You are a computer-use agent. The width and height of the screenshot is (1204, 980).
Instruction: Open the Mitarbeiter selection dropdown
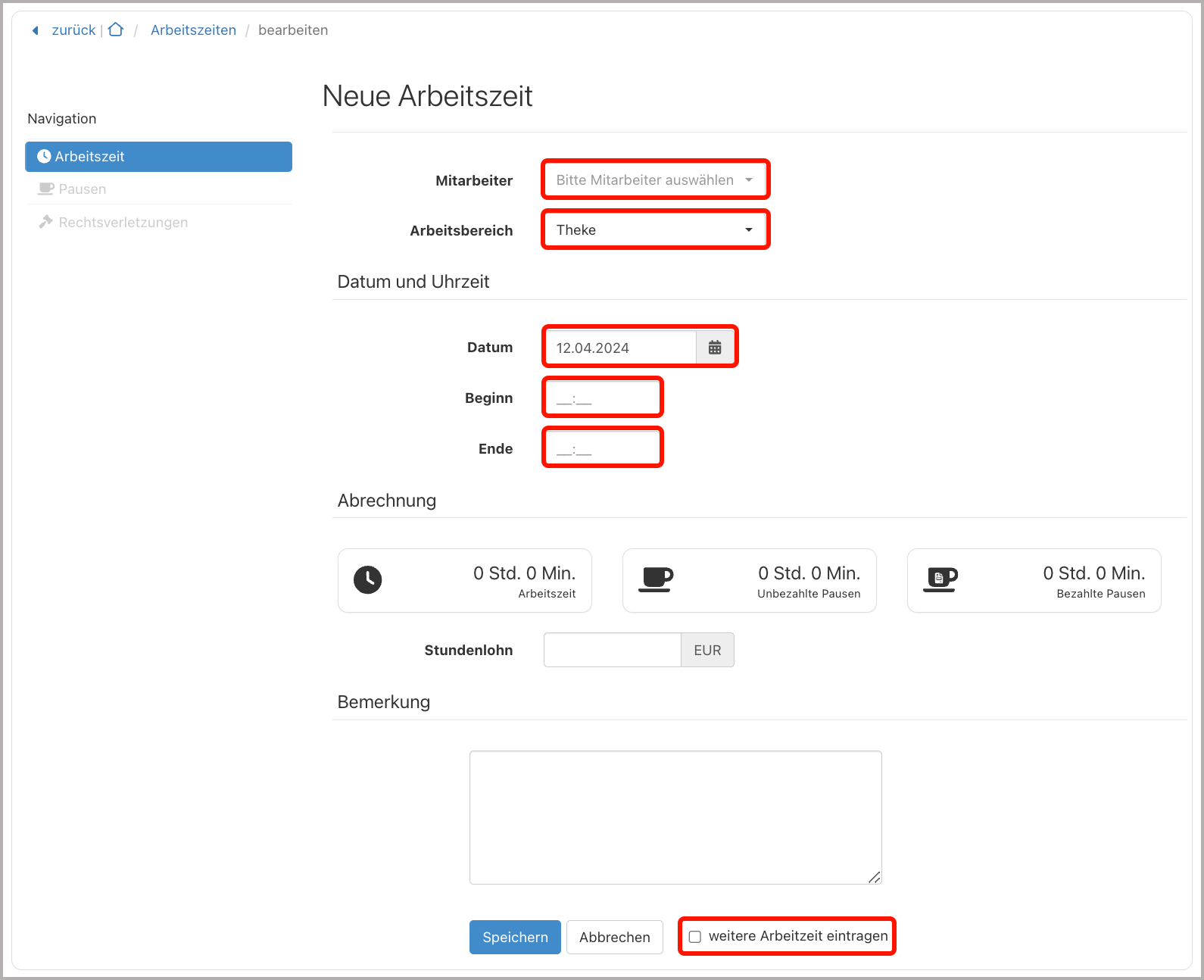pos(655,180)
